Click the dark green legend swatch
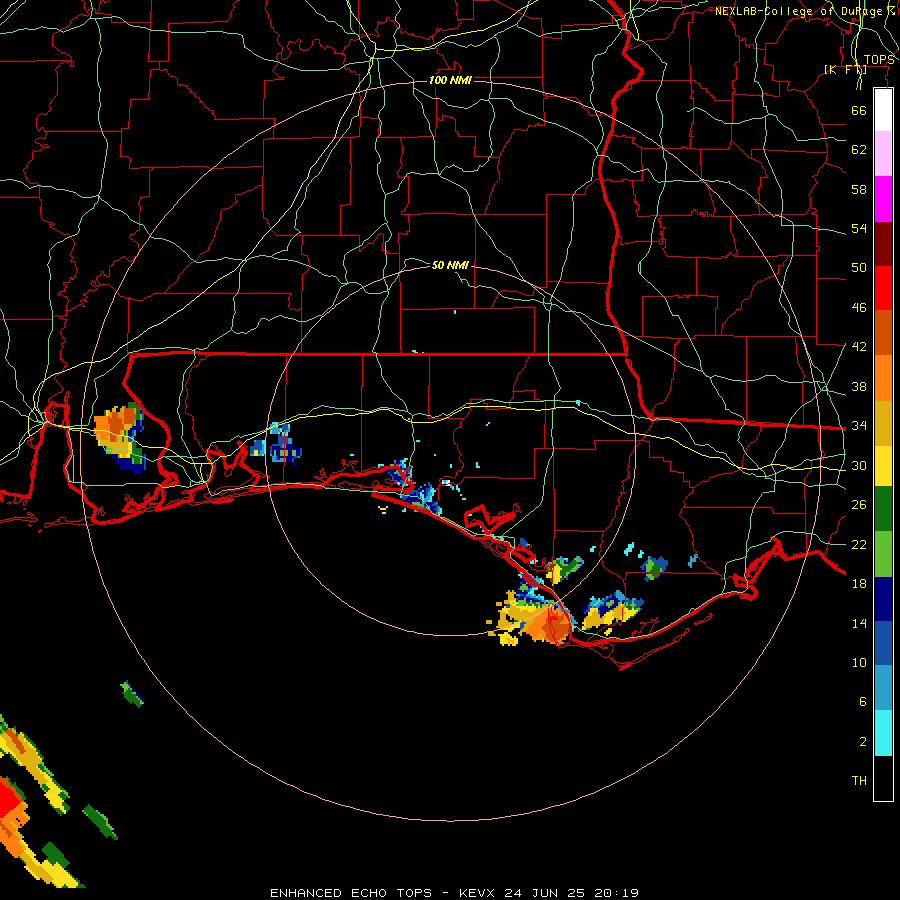 tap(883, 509)
